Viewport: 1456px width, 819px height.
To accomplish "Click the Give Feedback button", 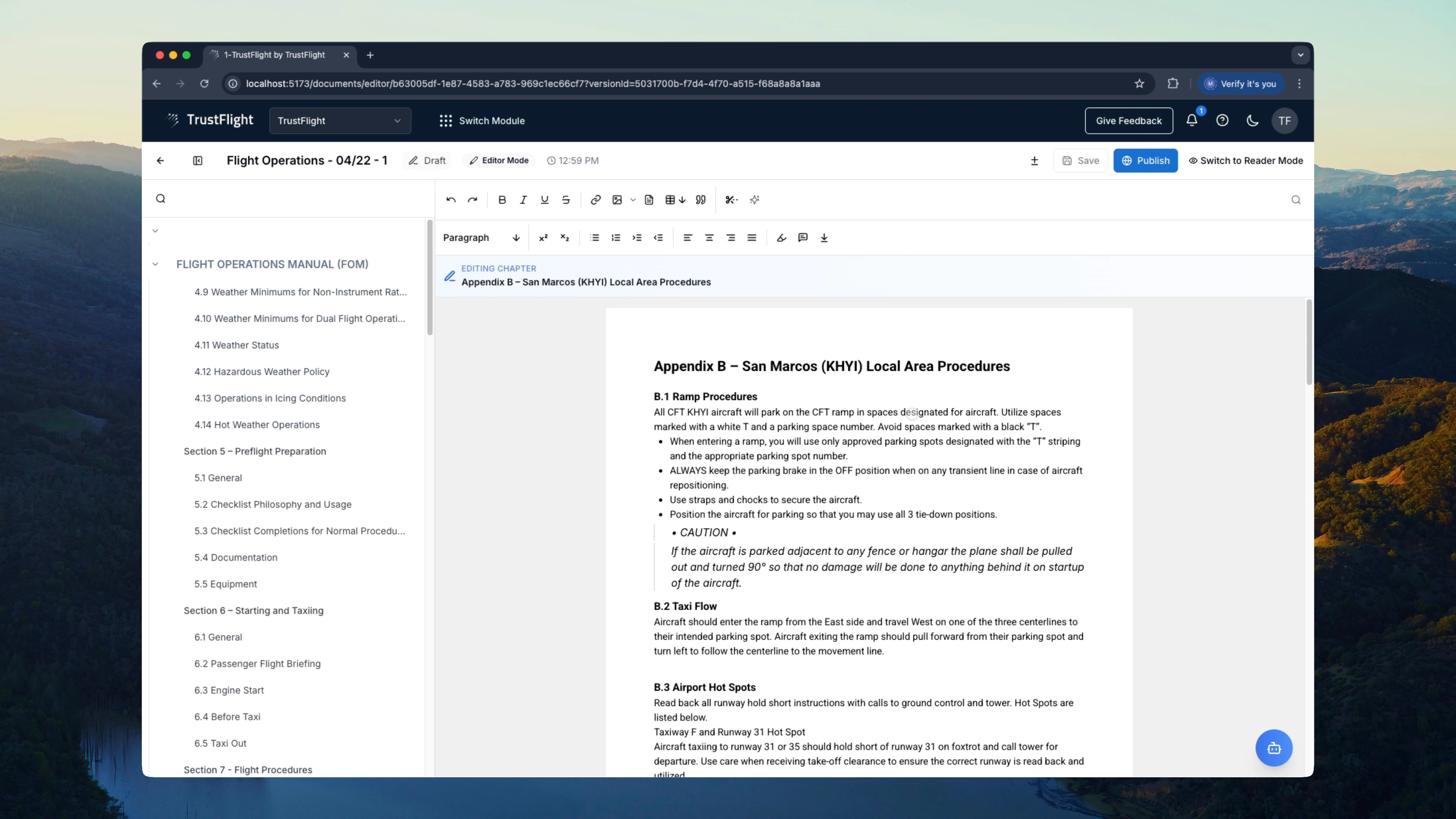I will [1128, 121].
